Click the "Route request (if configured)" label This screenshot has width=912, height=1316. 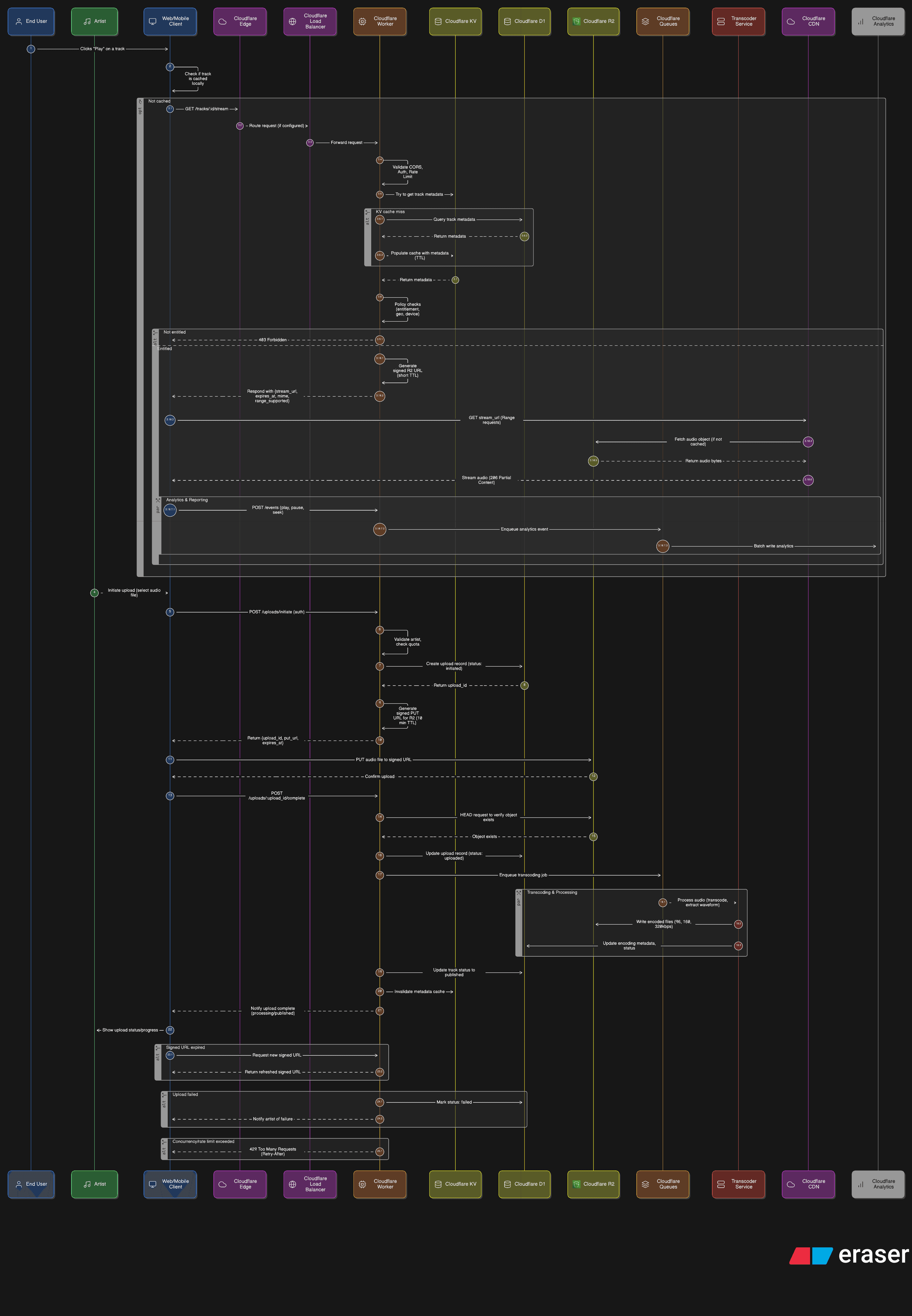[277, 126]
